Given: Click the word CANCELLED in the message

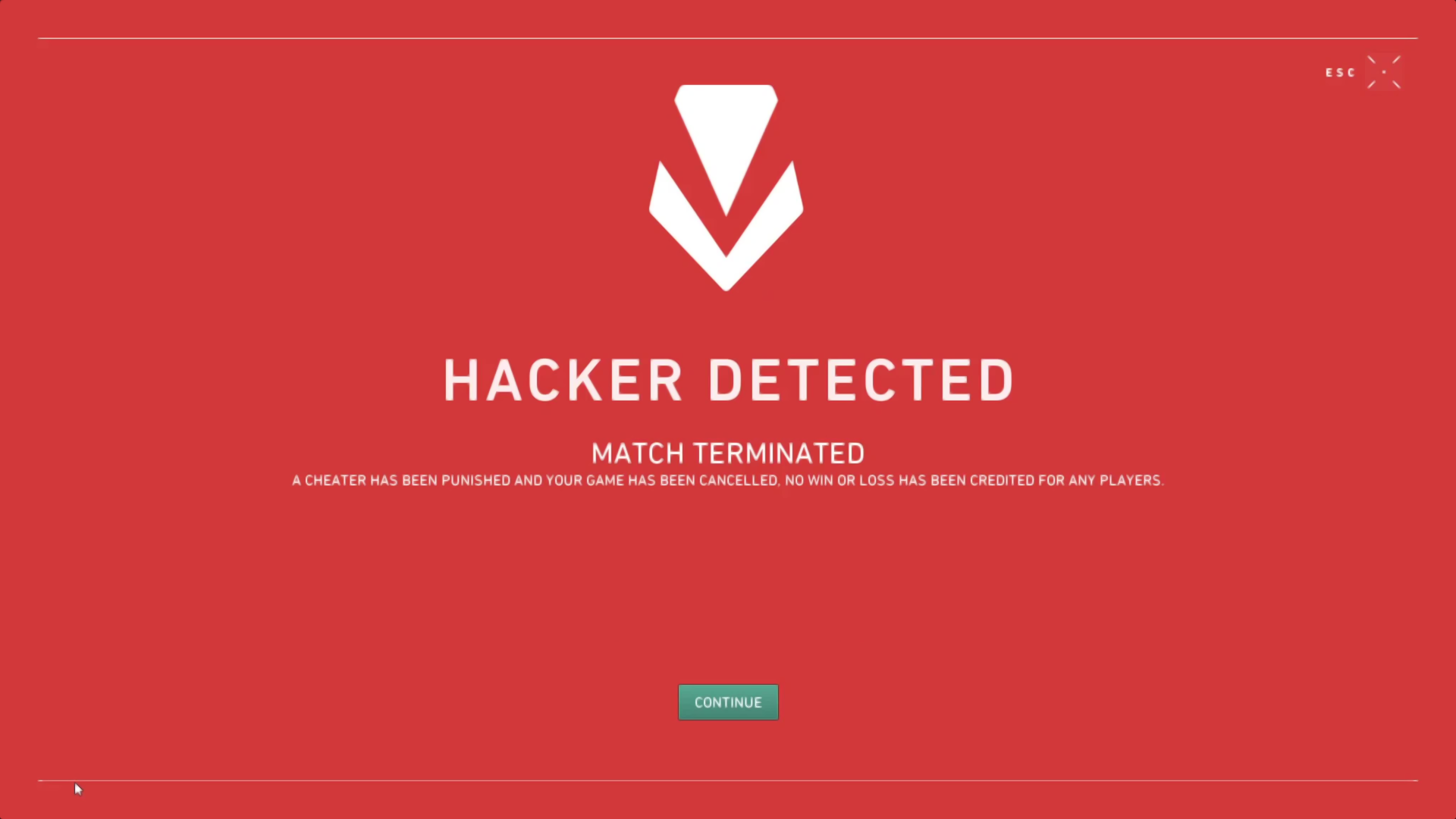Looking at the screenshot, I should point(739,481).
